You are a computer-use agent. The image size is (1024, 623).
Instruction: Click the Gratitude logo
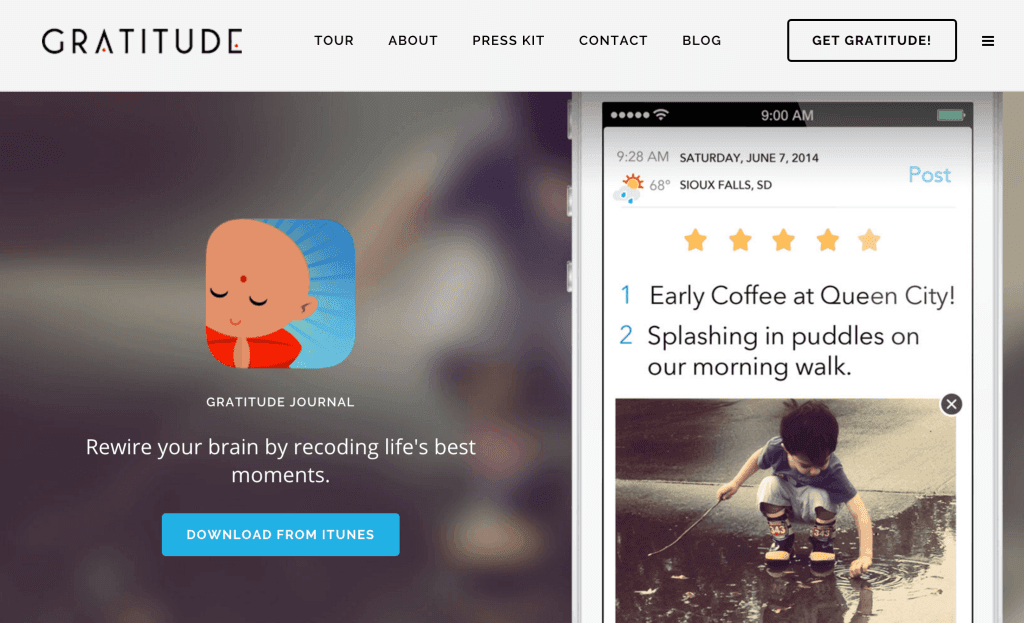coord(142,40)
